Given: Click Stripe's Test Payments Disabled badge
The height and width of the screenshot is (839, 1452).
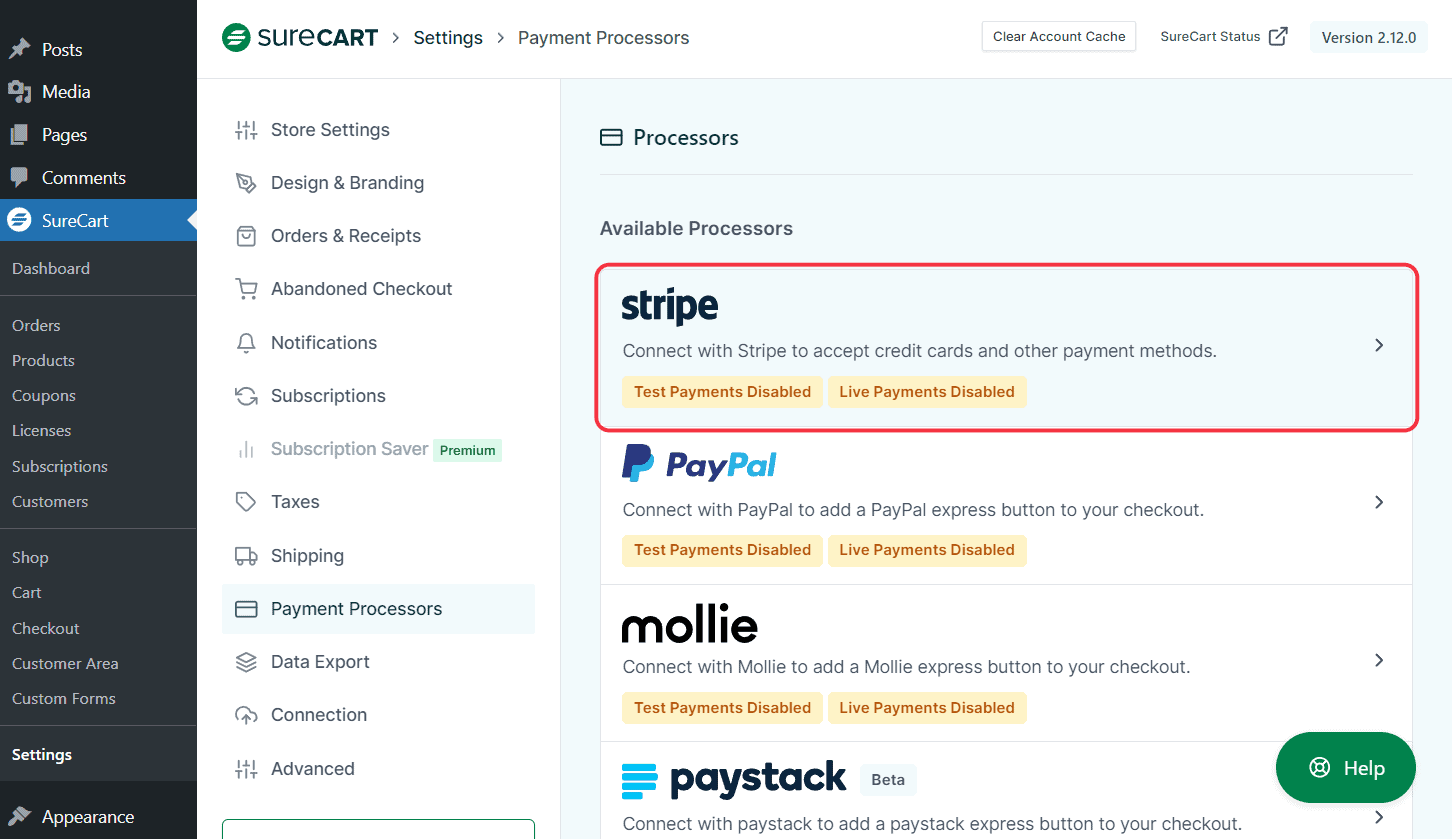Looking at the screenshot, I should coord(722,392).
